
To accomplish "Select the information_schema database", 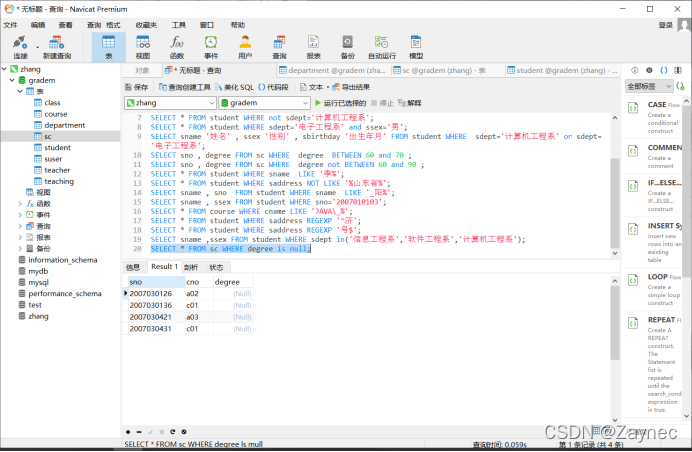I will [x=62, y=260].
